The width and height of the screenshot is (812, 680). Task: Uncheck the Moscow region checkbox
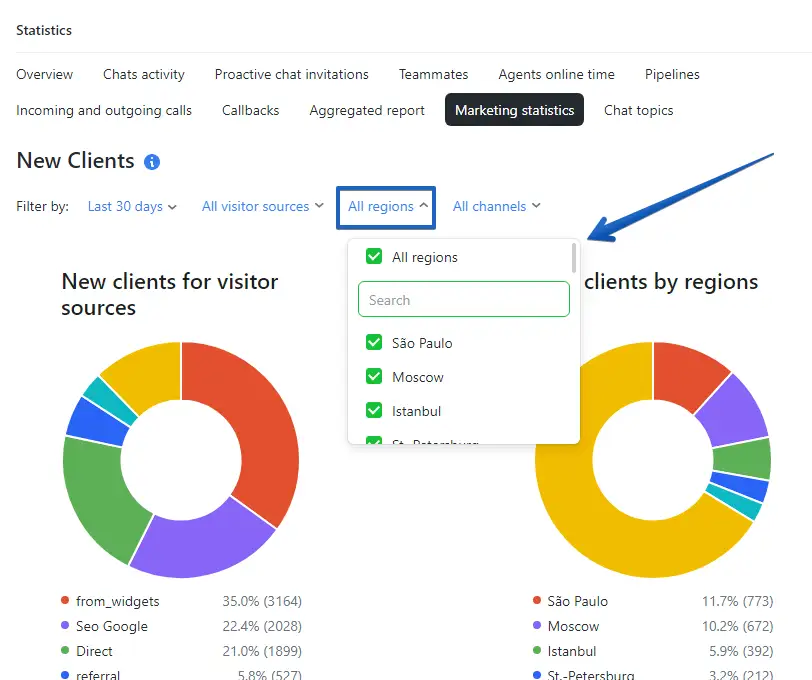pos(374,377)
